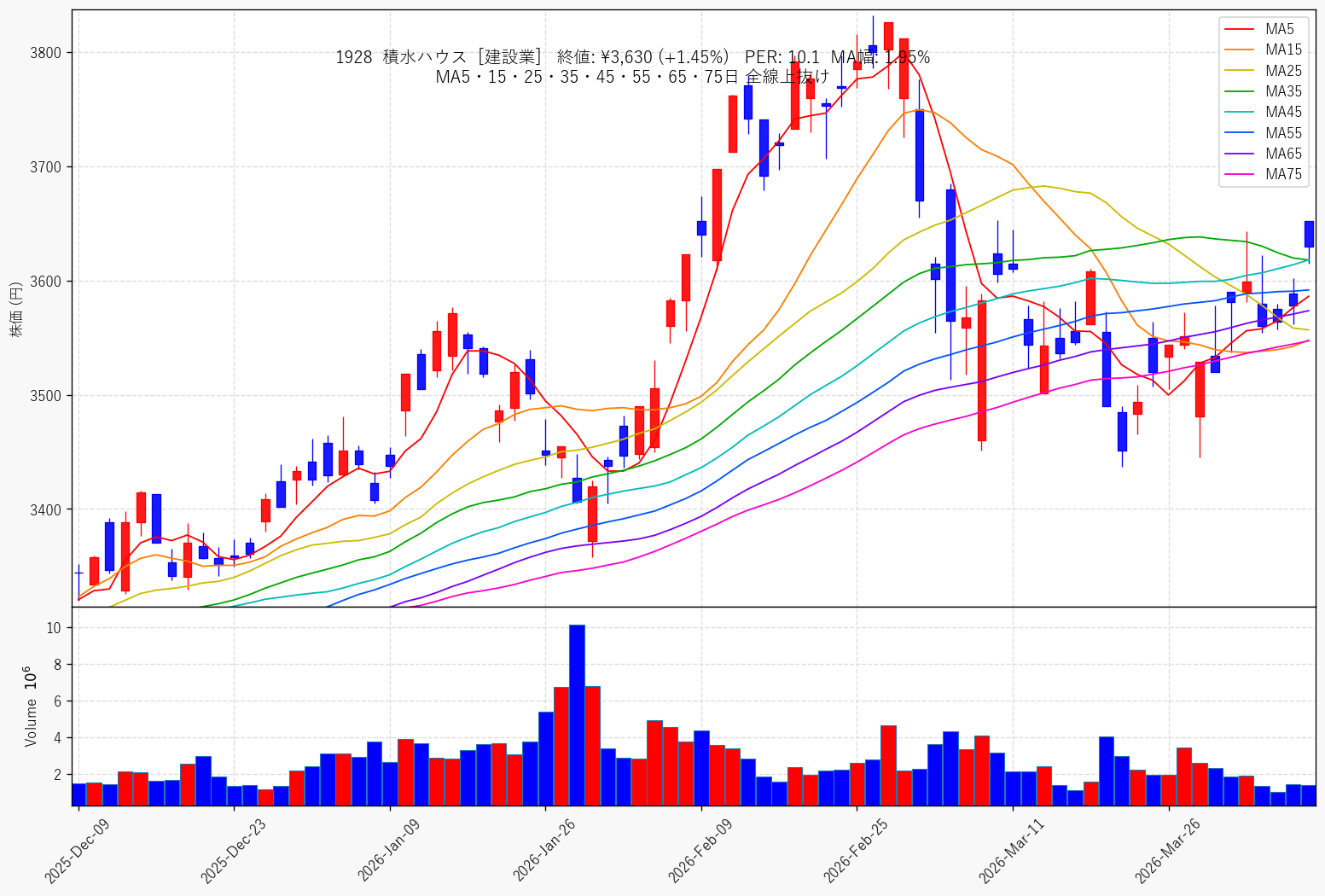Viewport: 1325px width, 896px height.
Task: Select the MA65 purple legend entry
Action: tap(1263, 154)
